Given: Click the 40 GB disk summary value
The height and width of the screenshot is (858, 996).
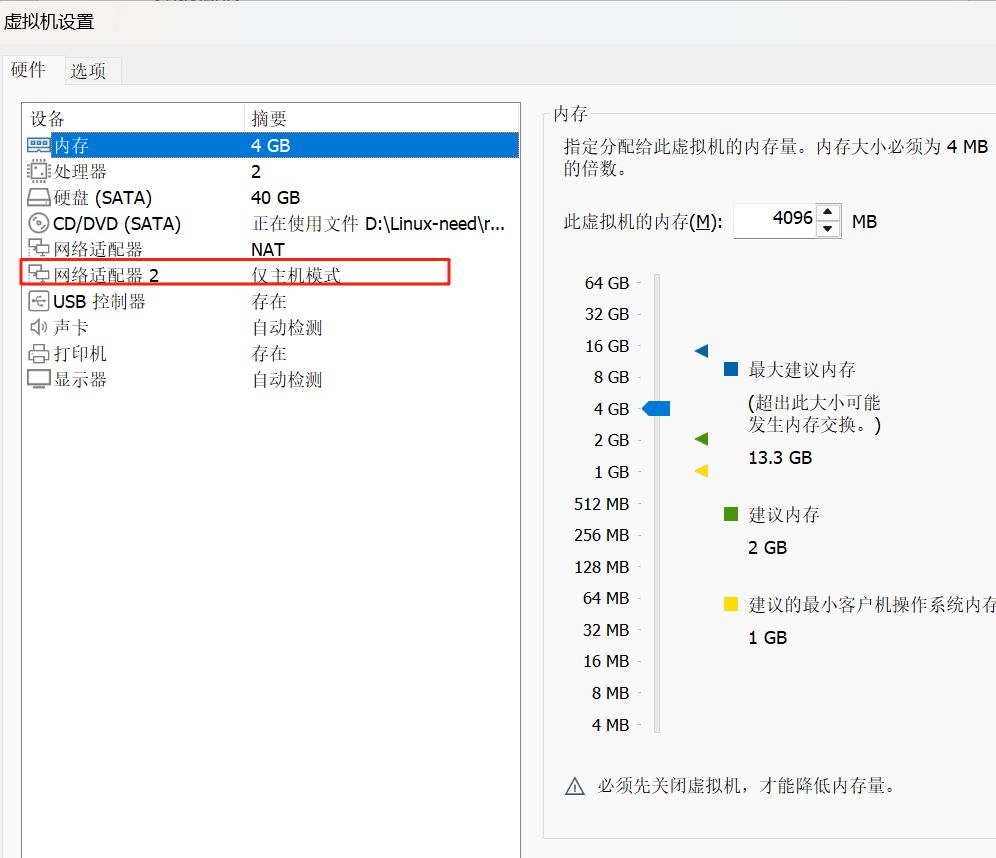Looking at the screenshot, I should 275,198.
